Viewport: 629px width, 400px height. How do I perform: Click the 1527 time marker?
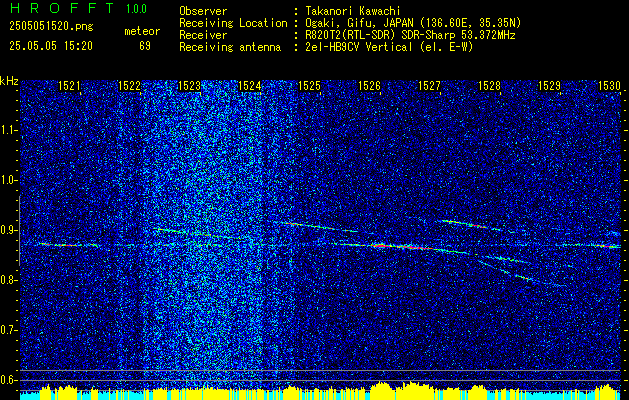coord(429,85)
